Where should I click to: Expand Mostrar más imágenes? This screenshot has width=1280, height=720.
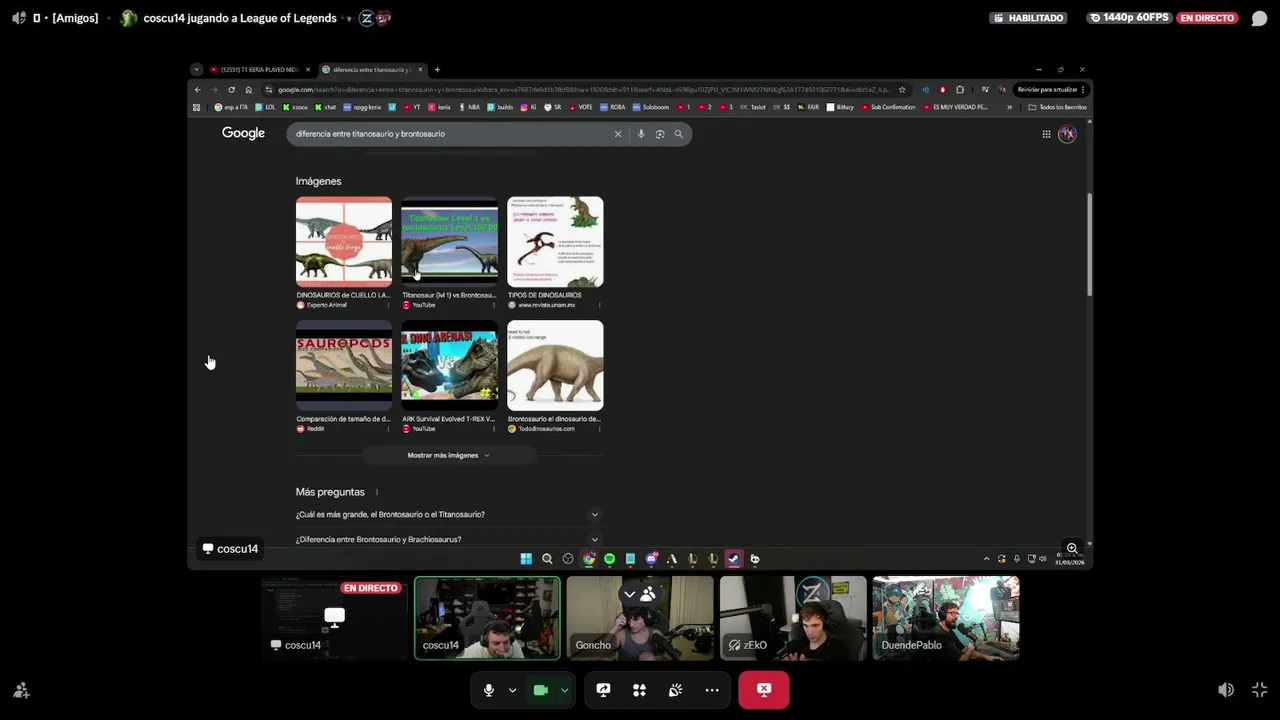tap(449, 455)
